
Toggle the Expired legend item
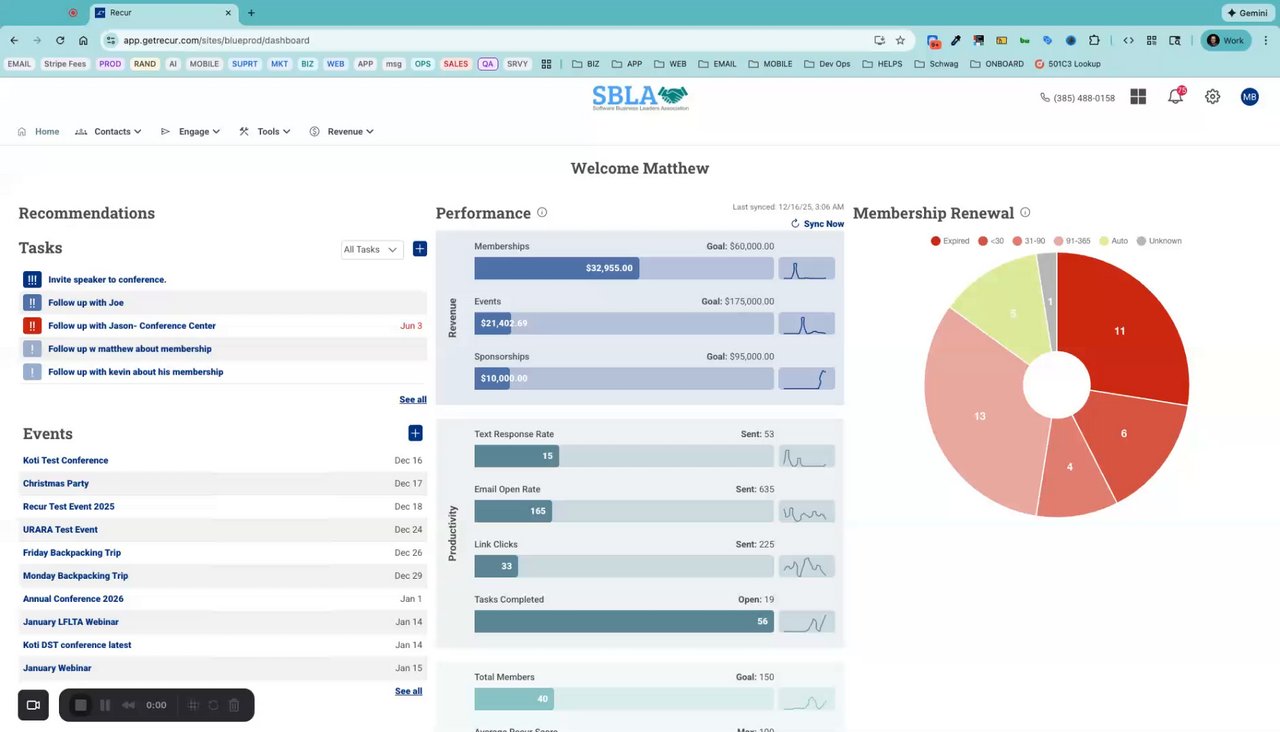click(950, 241)
